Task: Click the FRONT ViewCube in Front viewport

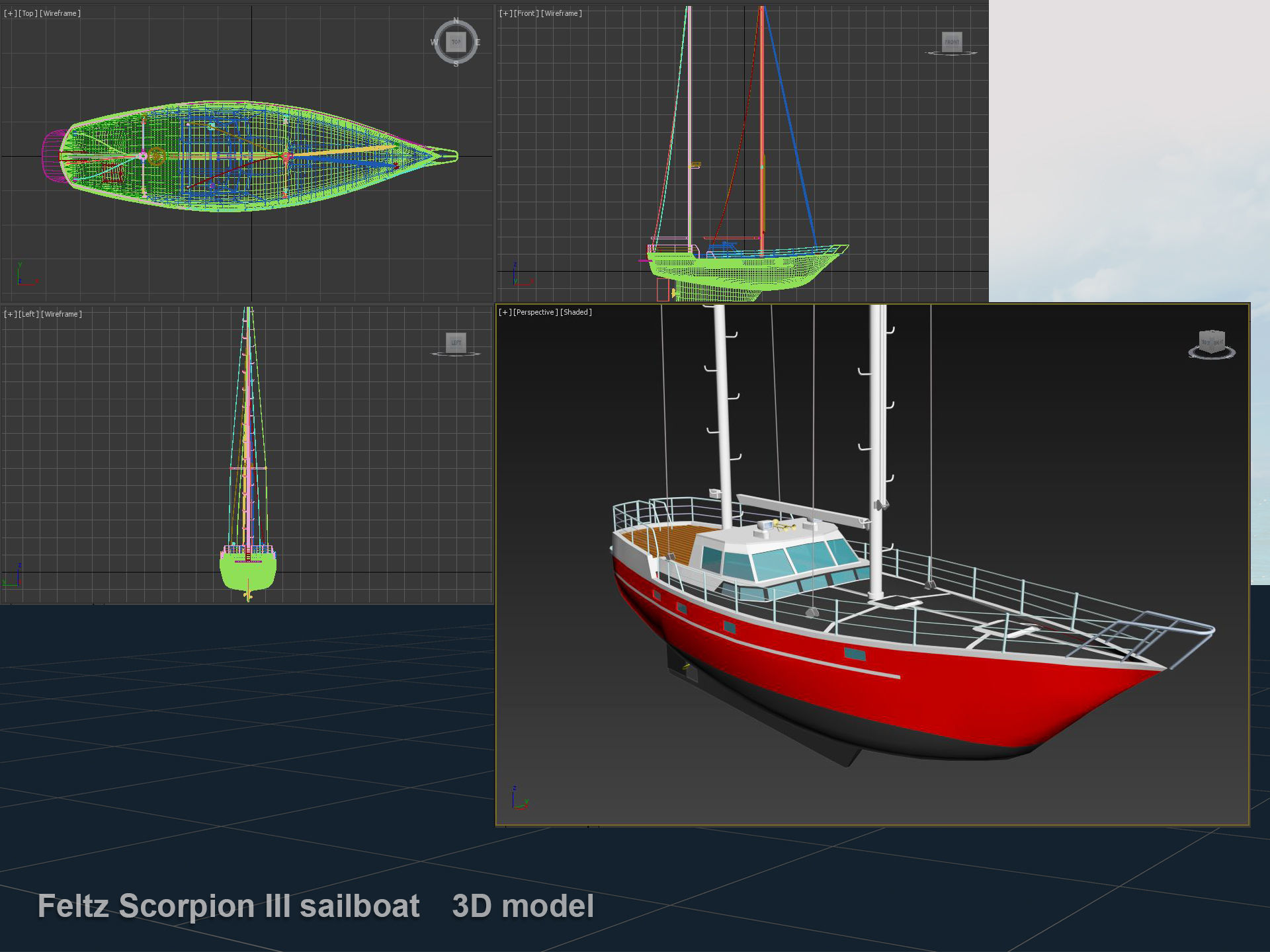Action: (951, 42)
